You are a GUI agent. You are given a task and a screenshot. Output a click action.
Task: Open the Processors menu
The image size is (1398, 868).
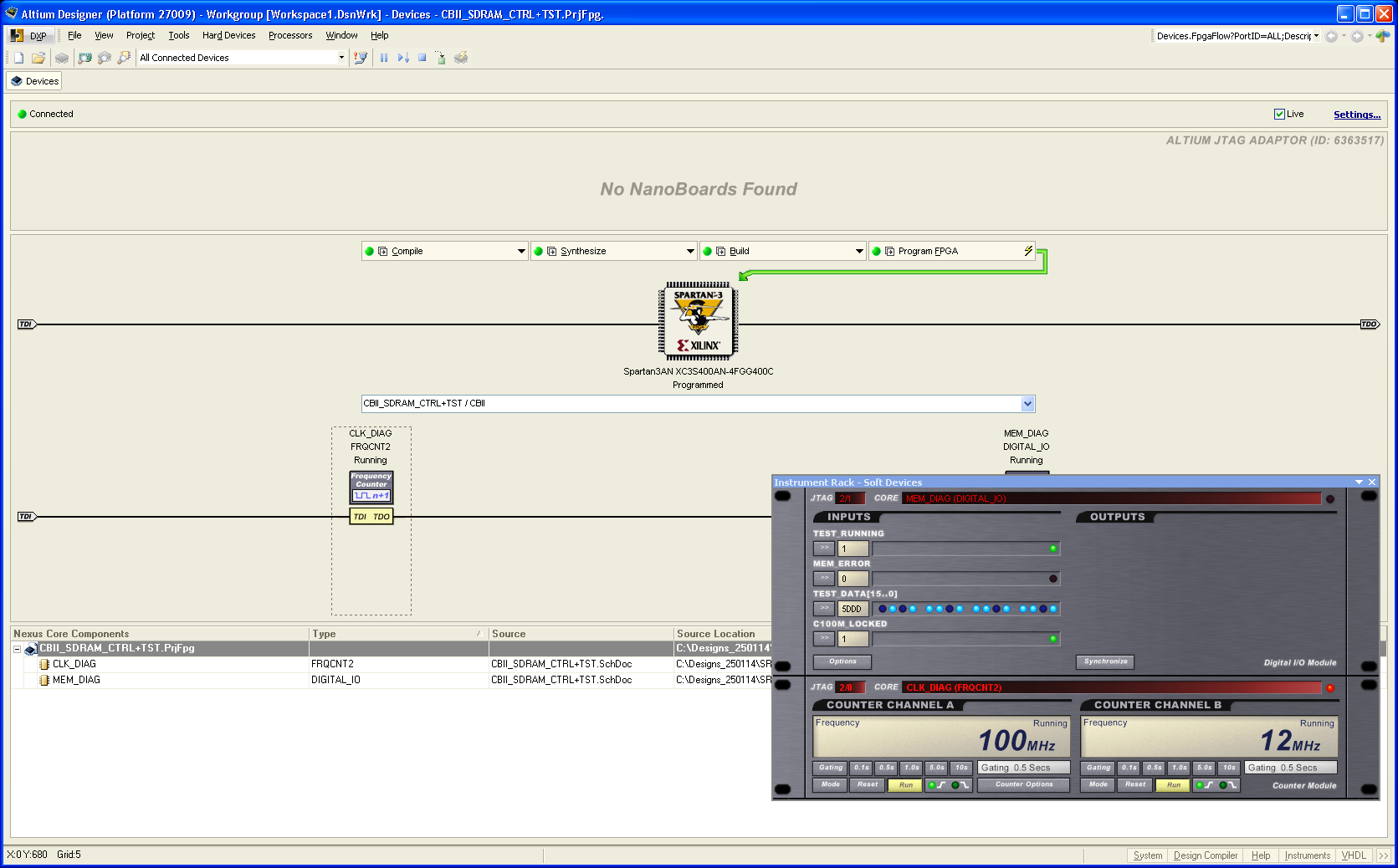coord(290,35)
